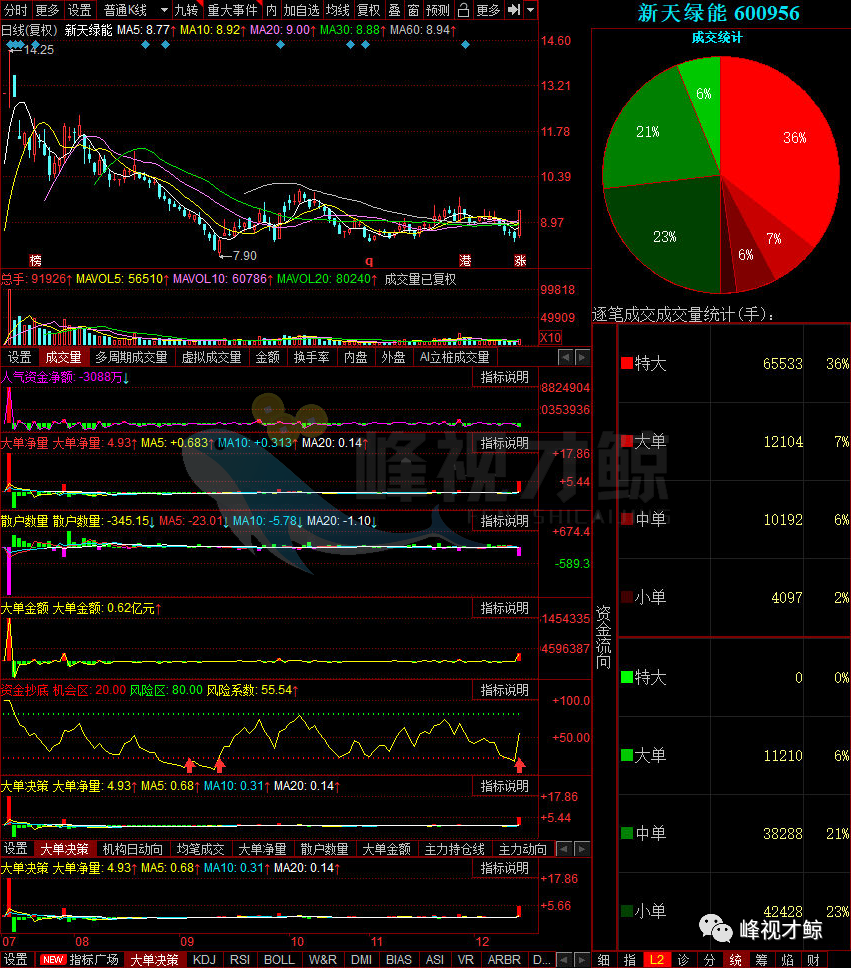Toggle 复权 price adjustment
Viewport: 851px width, 968px height.
point(369,10)
